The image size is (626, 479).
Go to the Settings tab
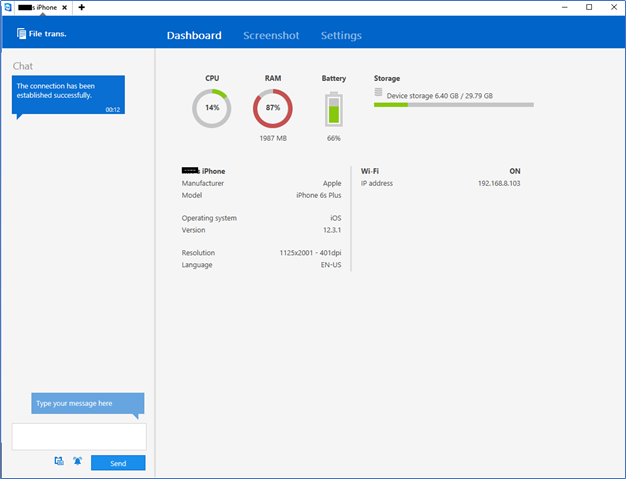[341, 36]
